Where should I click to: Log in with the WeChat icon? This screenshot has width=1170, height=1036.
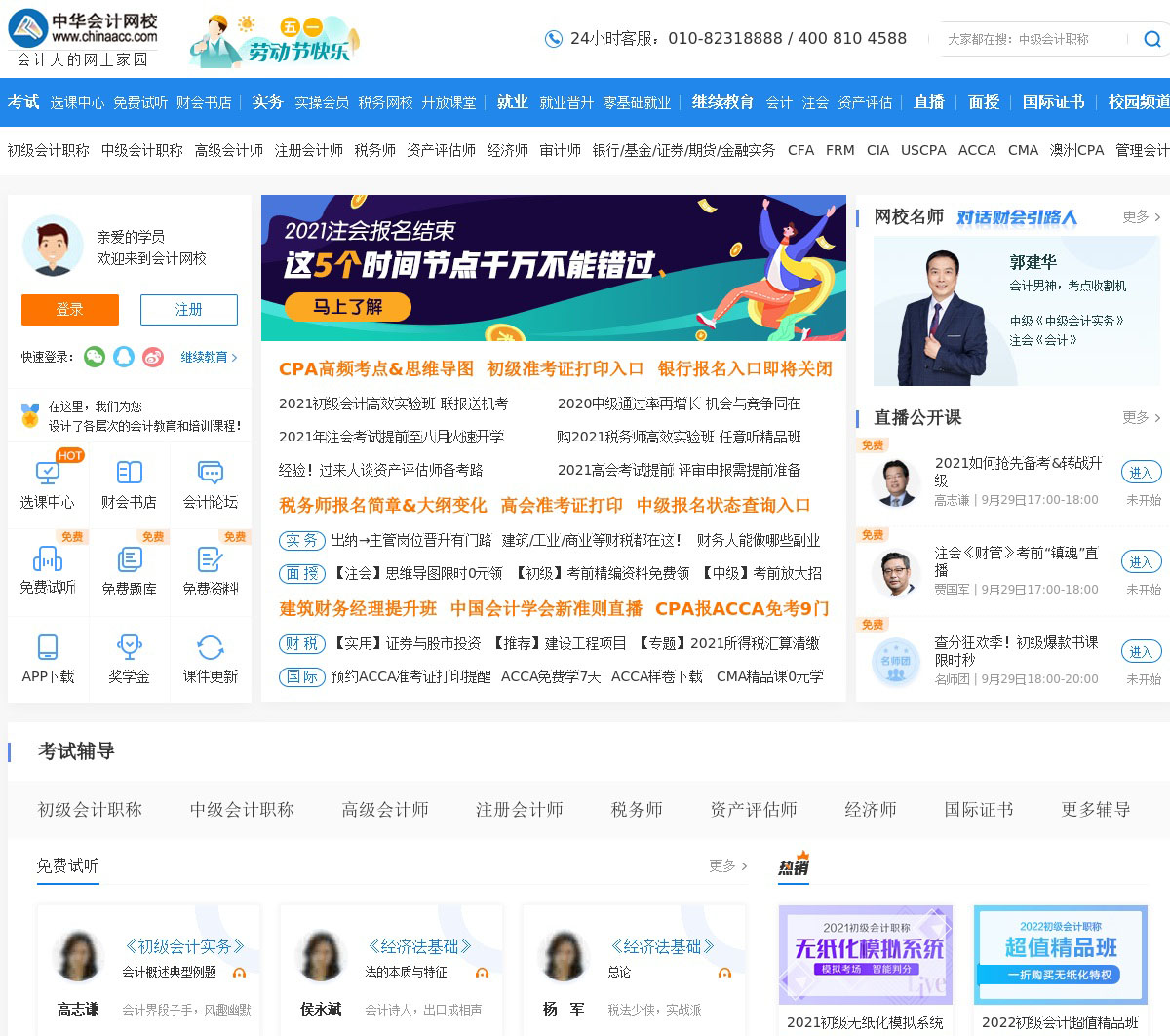pyautogui.click(x=95, y=357)
